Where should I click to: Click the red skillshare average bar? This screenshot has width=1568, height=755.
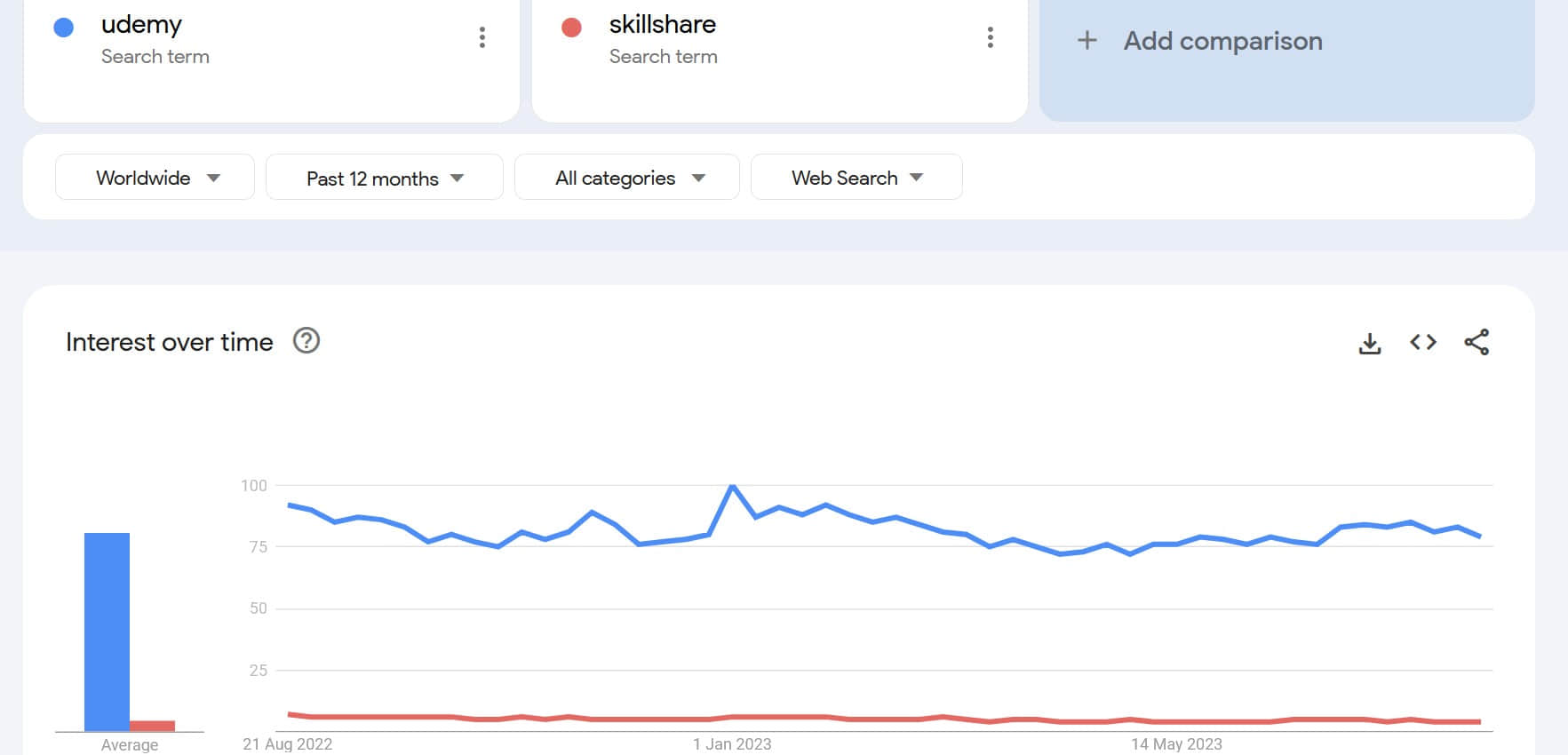[x=152, y=726]
